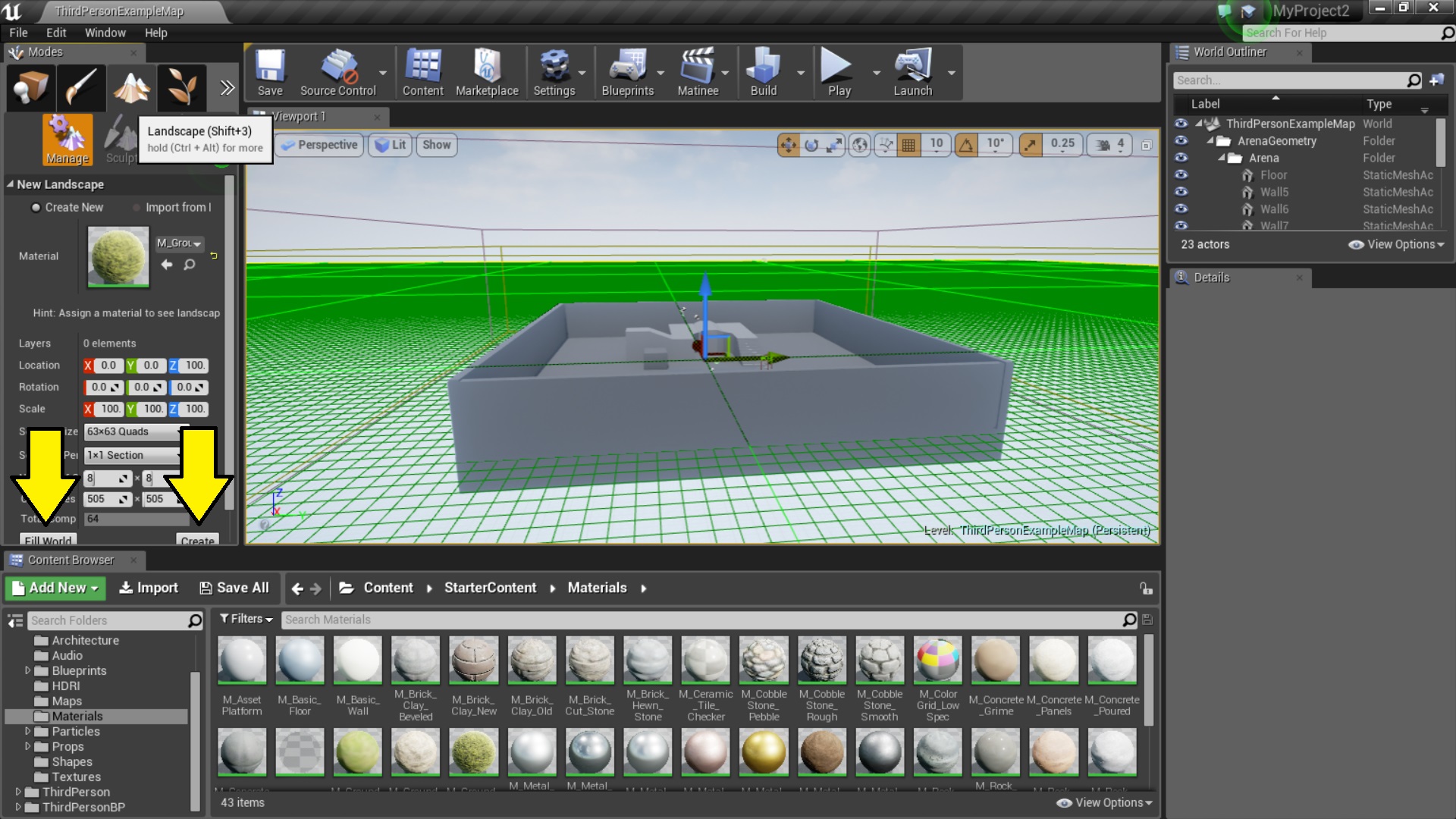Select rotate gizmo mode in viewport
Screen dimensions: 1456x819
[x=811, y=145]
